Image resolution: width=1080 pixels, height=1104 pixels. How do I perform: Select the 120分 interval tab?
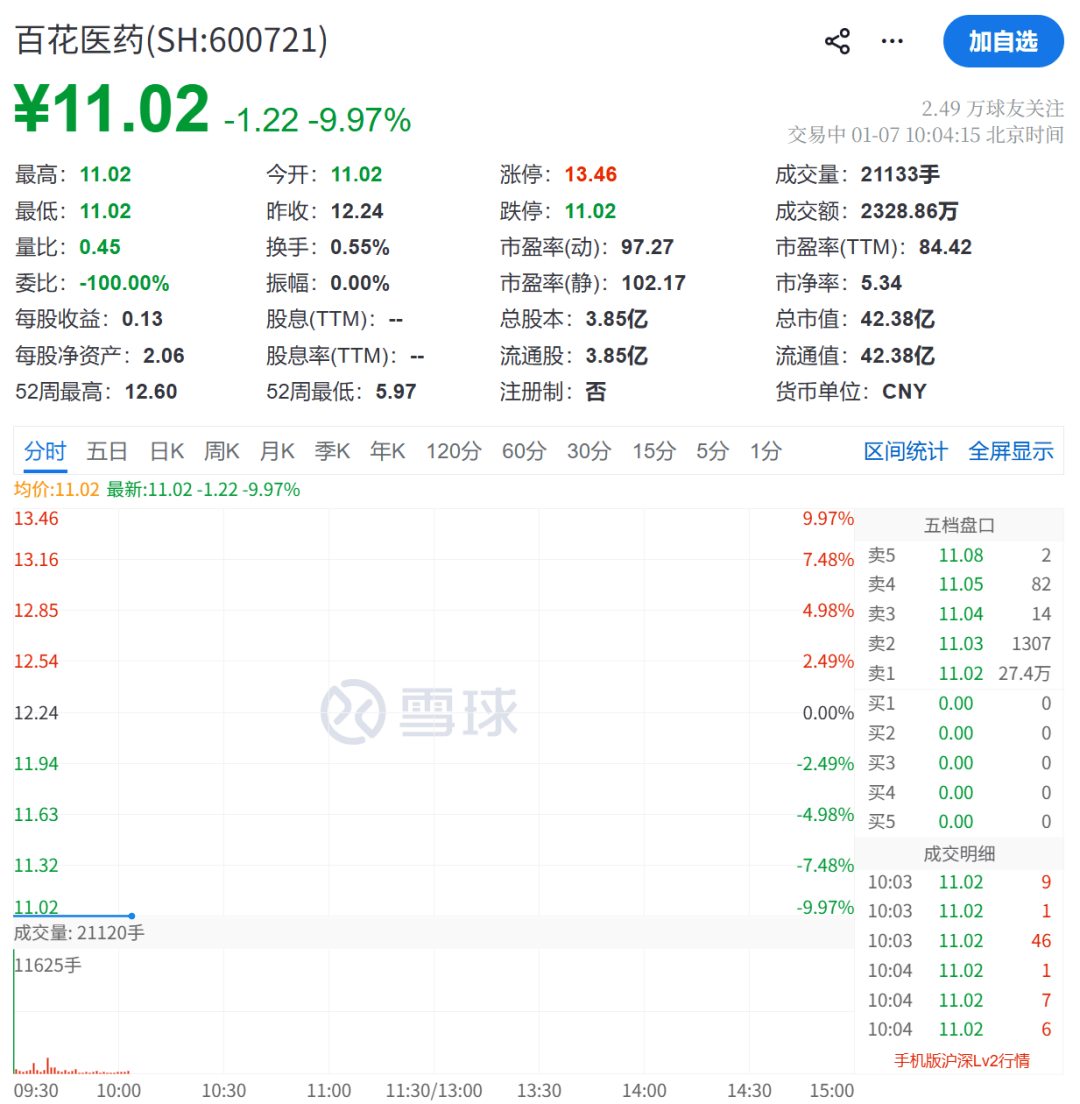click(x=453, y=451)
